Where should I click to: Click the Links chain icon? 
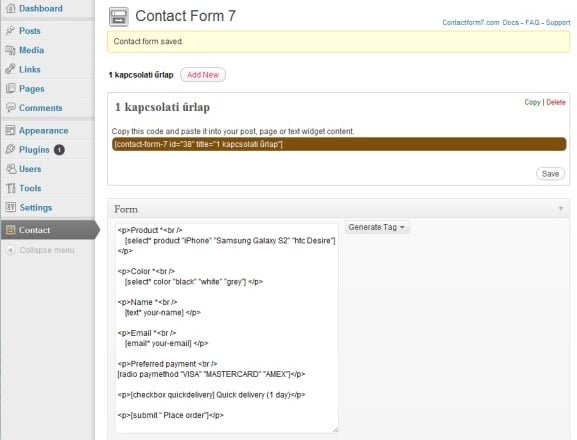coord(10,69)
